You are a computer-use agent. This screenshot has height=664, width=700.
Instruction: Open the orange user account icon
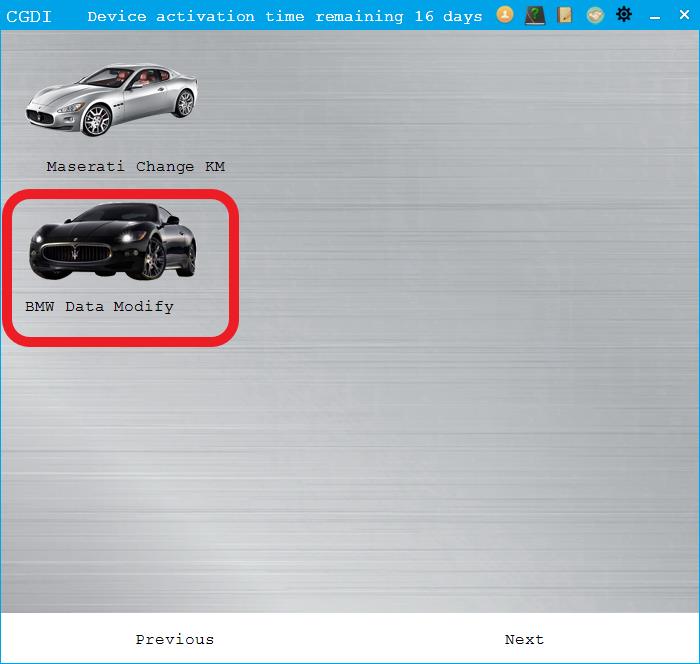505,15
